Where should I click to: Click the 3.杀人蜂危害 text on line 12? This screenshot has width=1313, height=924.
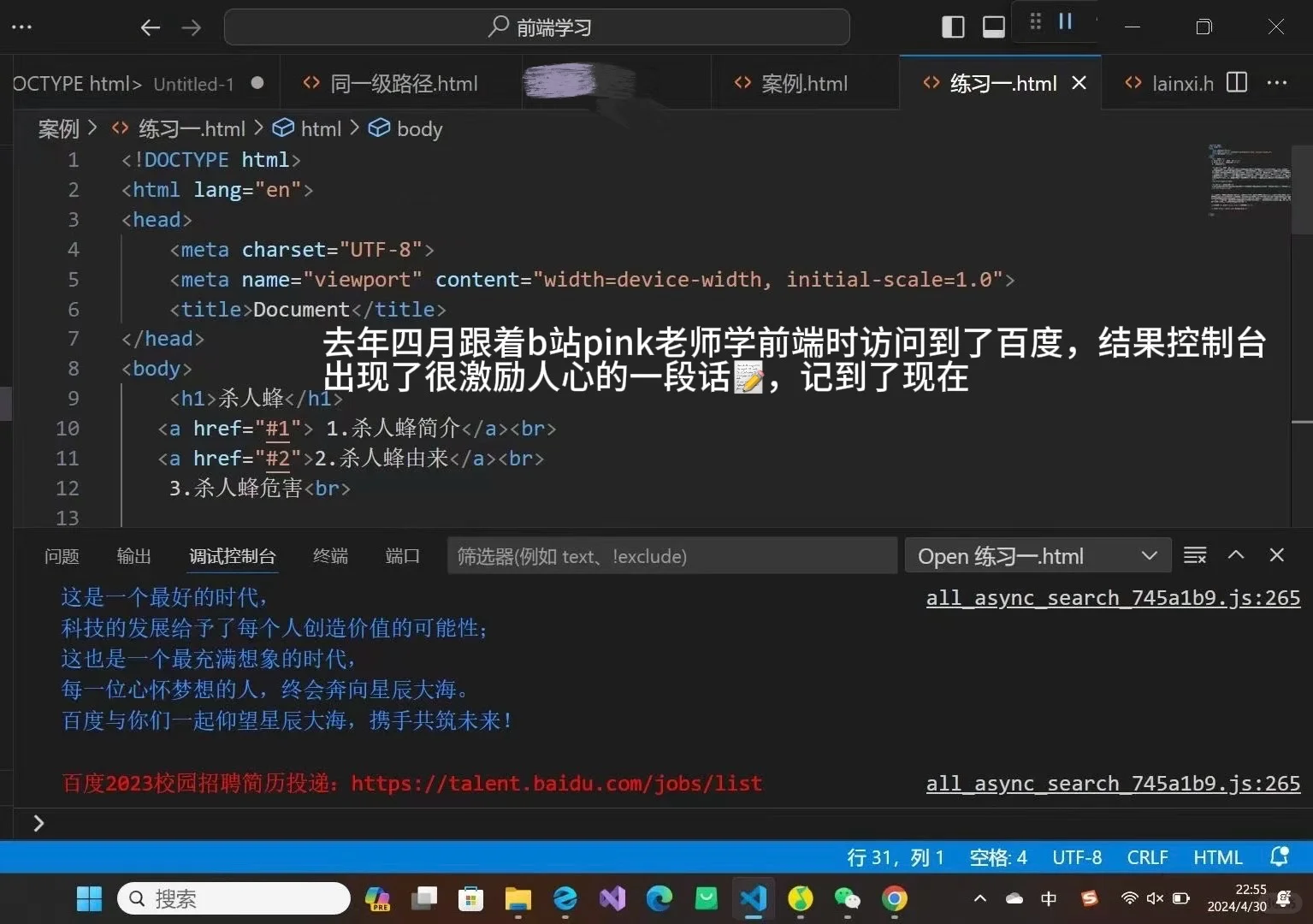click(235, 488)
